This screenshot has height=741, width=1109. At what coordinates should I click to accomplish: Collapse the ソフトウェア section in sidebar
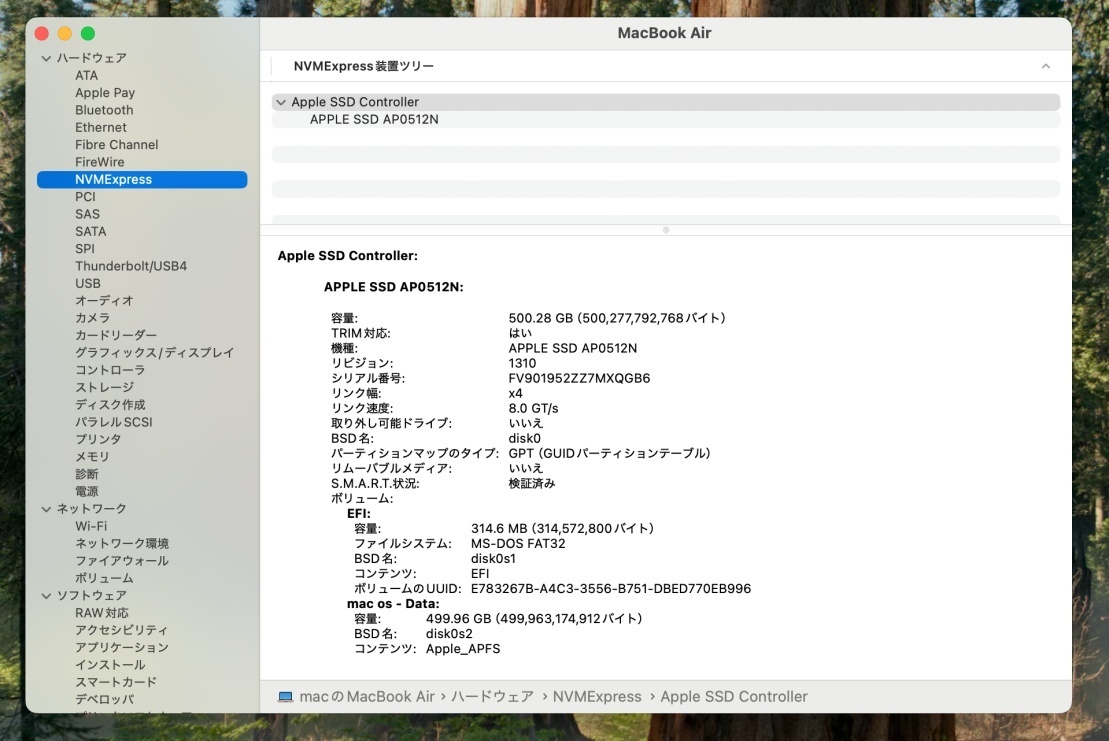pos(46,596)
